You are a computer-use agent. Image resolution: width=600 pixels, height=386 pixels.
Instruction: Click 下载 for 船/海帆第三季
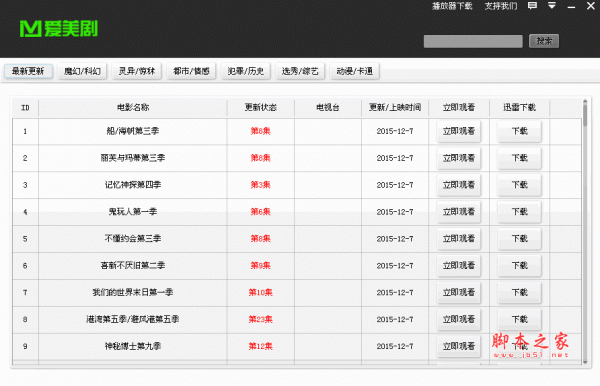point(519,131)
